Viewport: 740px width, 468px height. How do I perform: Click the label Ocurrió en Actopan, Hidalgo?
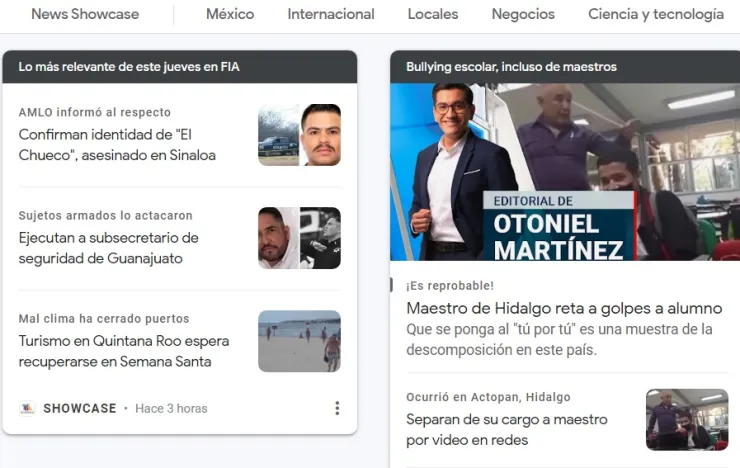(x=488, y=397)
